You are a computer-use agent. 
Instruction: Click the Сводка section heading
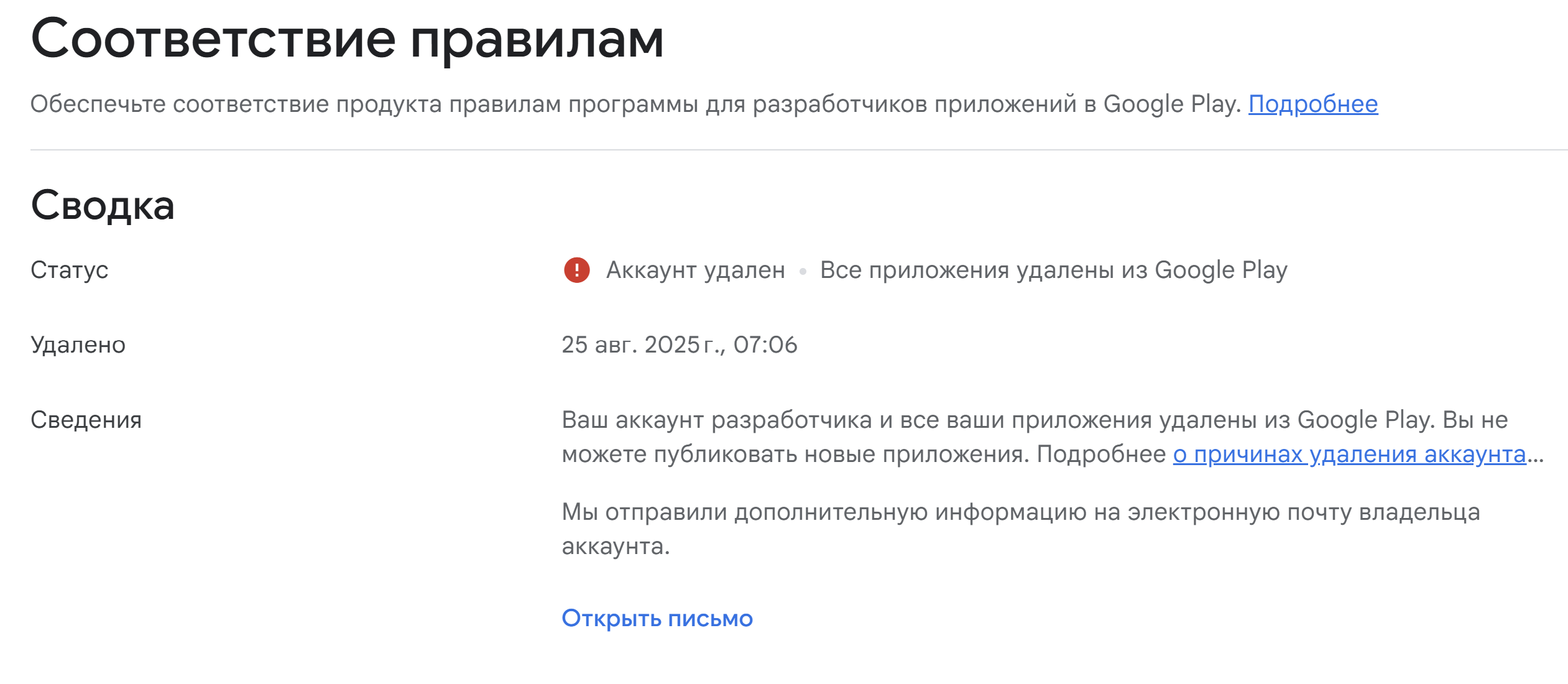coord(103,206)
